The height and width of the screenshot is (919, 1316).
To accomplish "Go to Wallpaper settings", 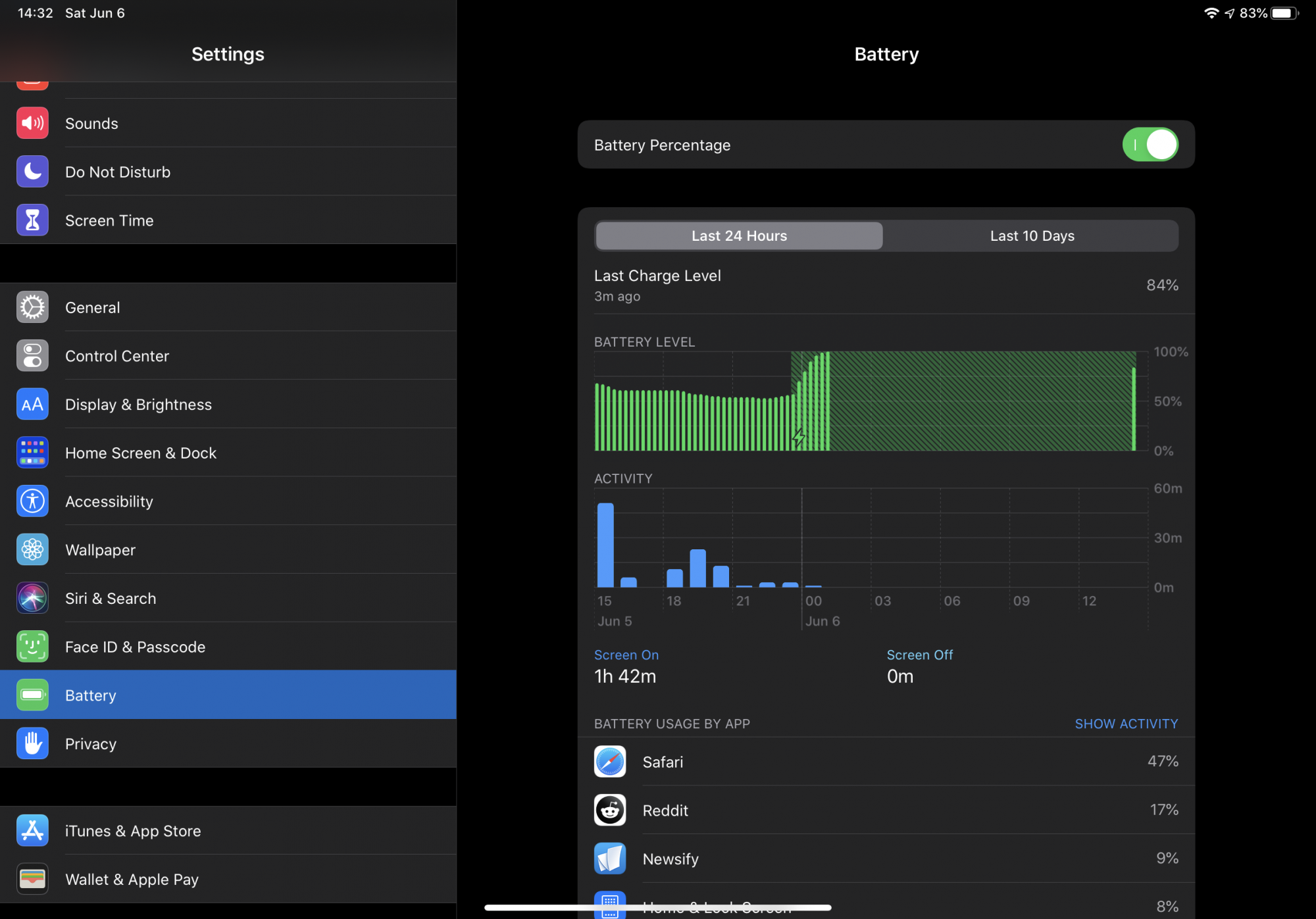I will 228,550.
